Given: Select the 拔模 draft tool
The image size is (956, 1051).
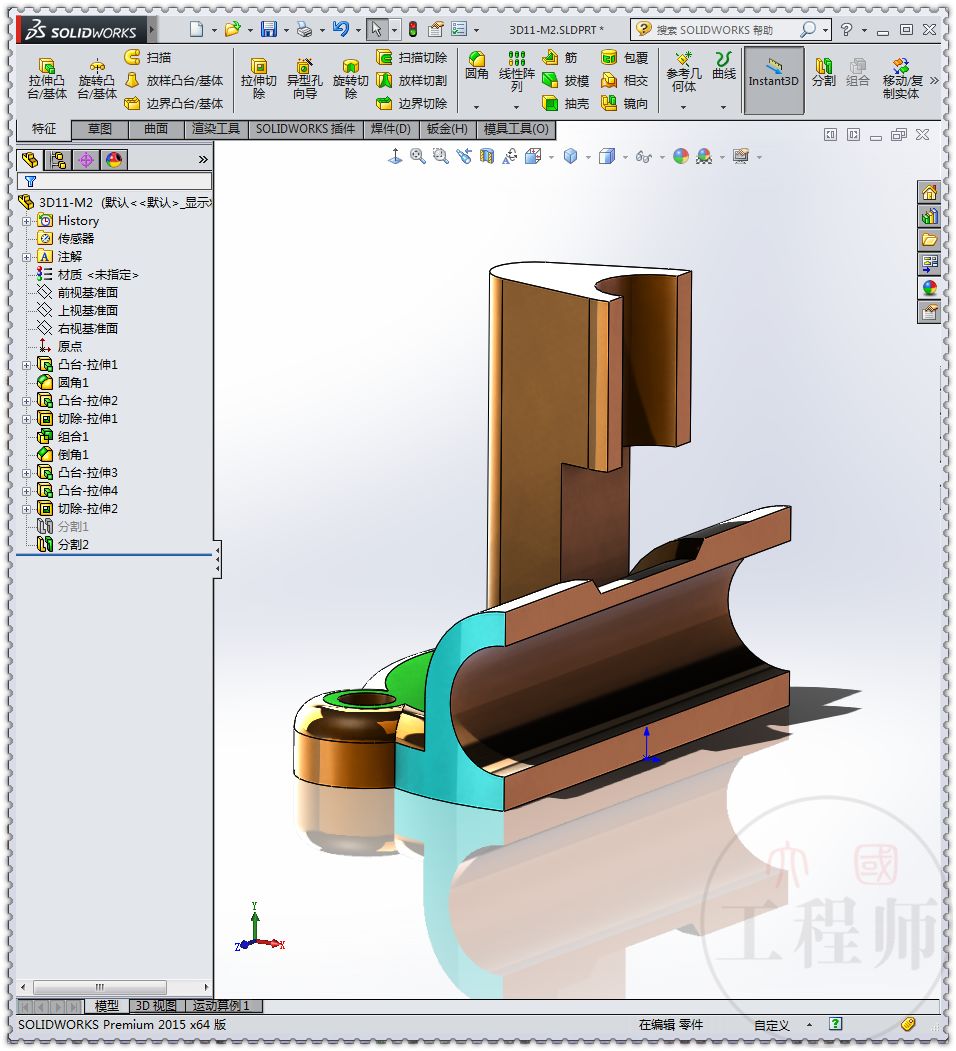Looking at the screenshot, I should pyautogui.click(x=566, y=80).
